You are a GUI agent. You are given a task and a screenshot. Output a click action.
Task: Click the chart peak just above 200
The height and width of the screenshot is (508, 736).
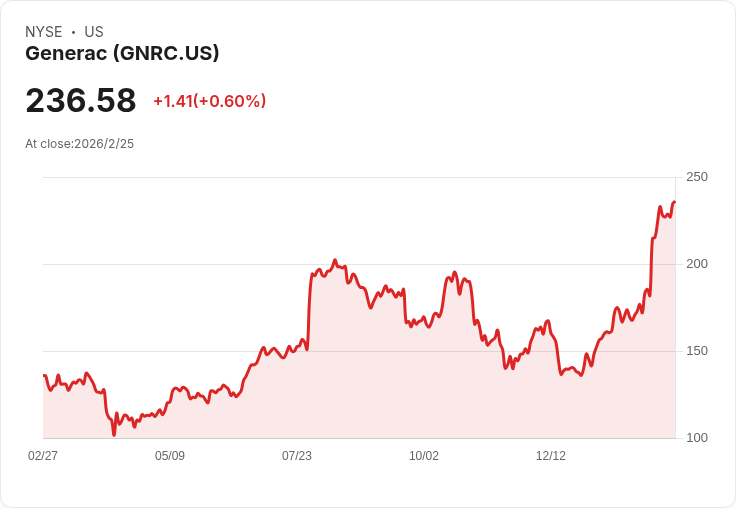tap(335, 260)
